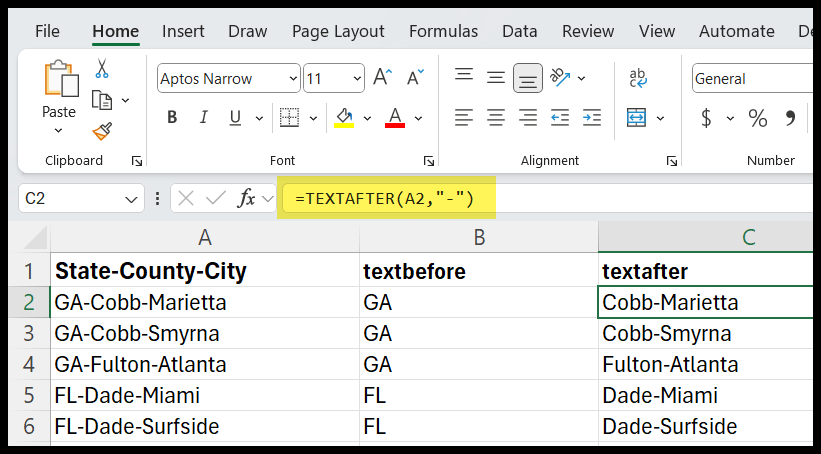Select column B header
Viewport: 821px width, 454px height.
point(479,237)
